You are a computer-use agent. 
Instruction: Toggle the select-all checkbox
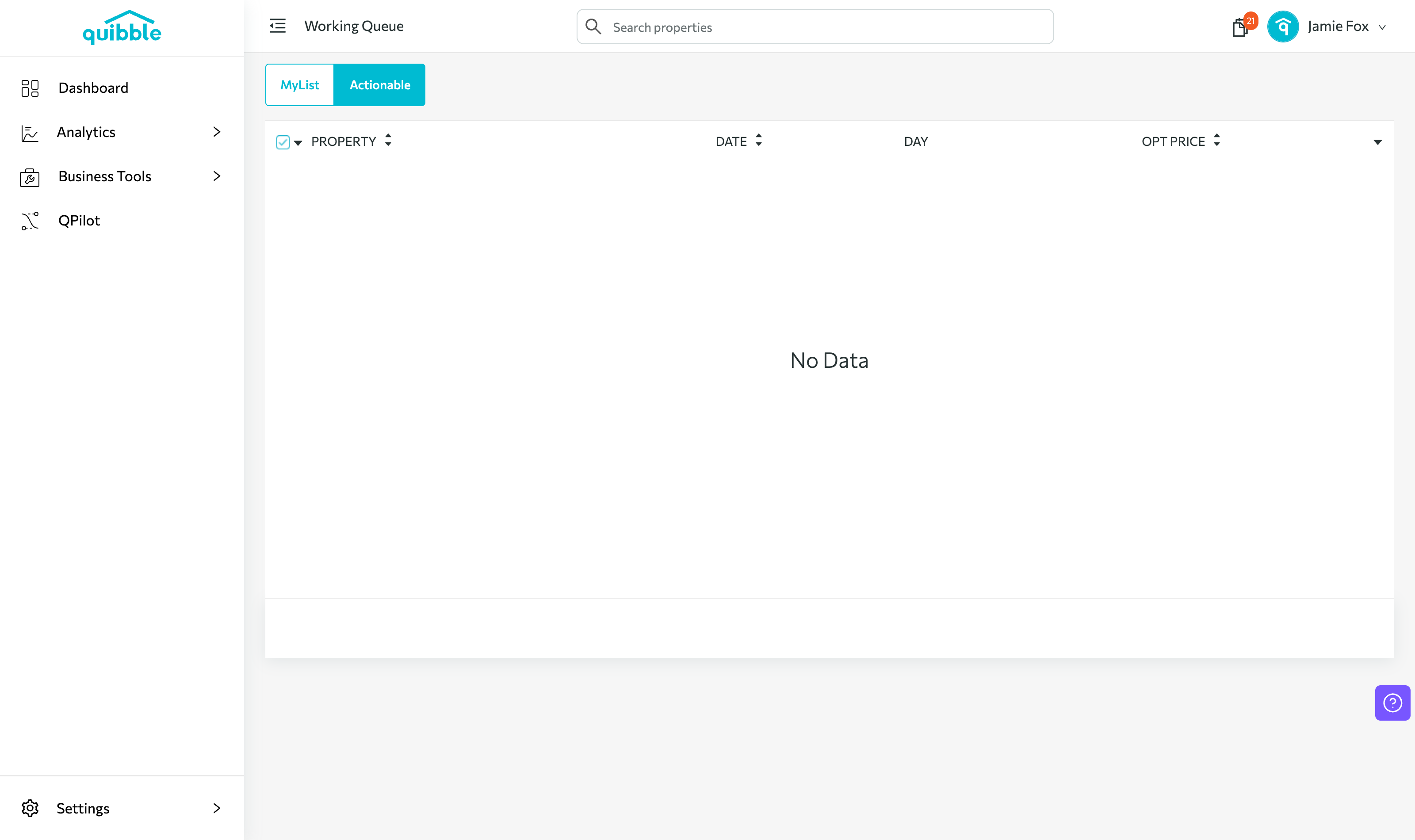point(283,142)
